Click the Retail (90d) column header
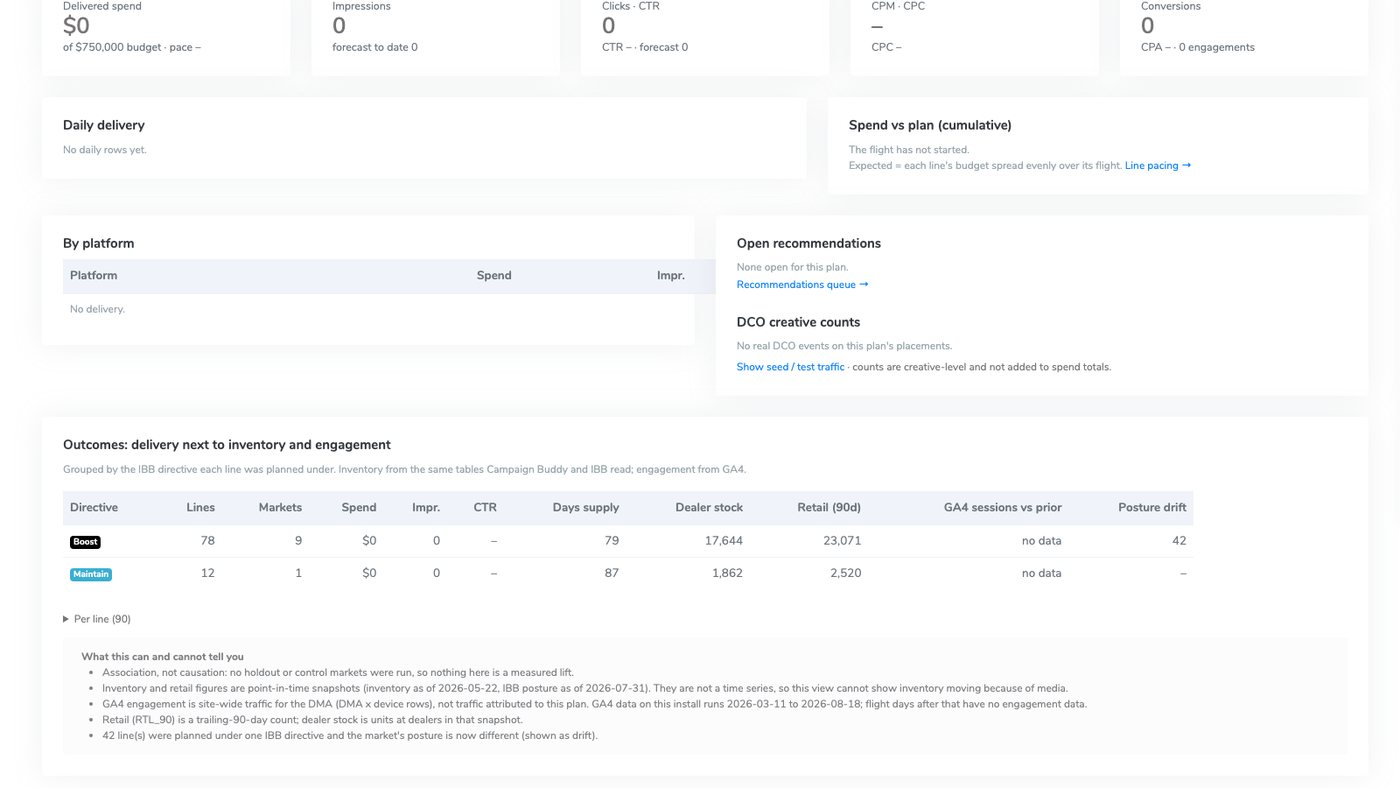Viewport: 1400px width, 788px height. click(x=829, y=507)
